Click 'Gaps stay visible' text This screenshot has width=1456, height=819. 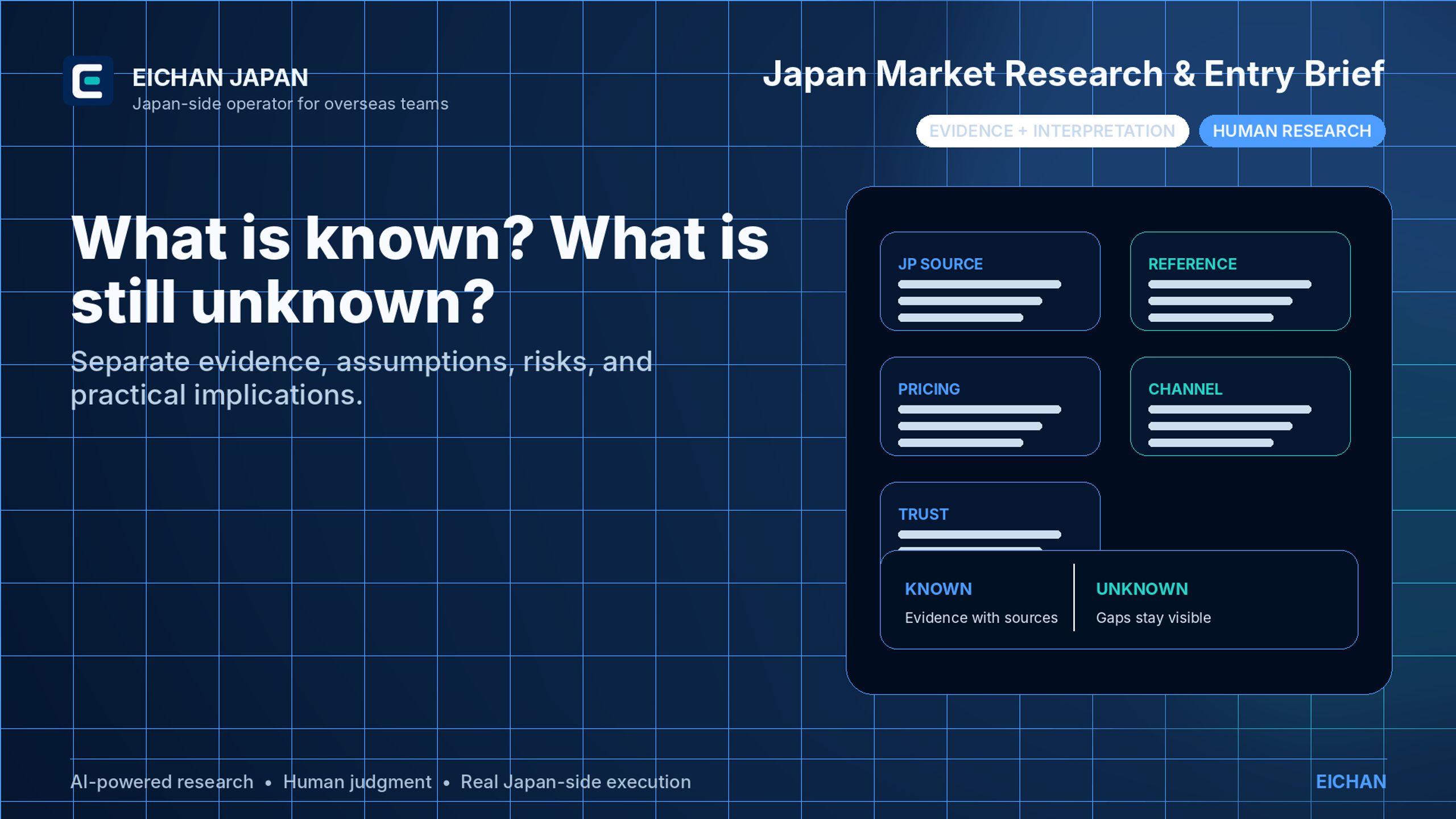(1153, 618)
